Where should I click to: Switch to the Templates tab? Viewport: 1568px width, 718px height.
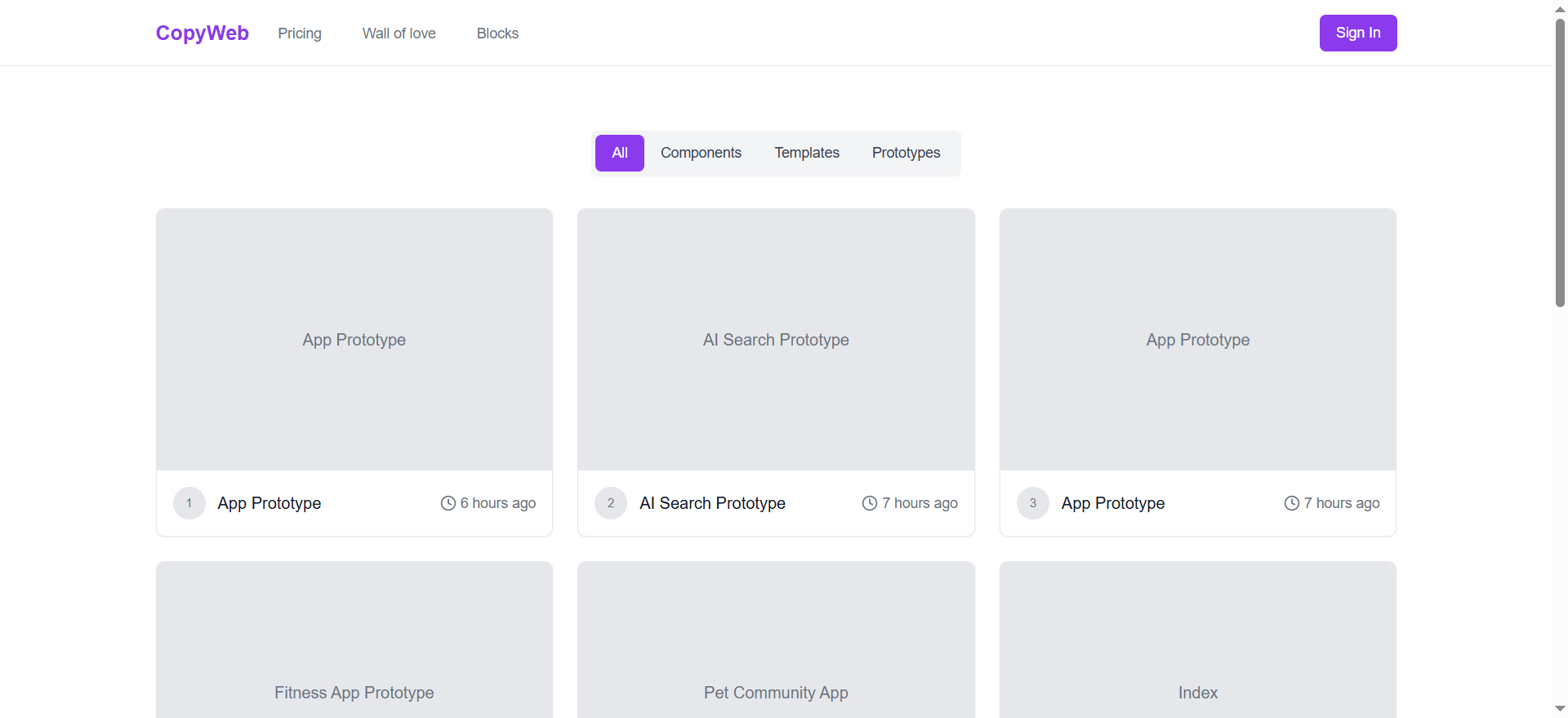[806, 153]
